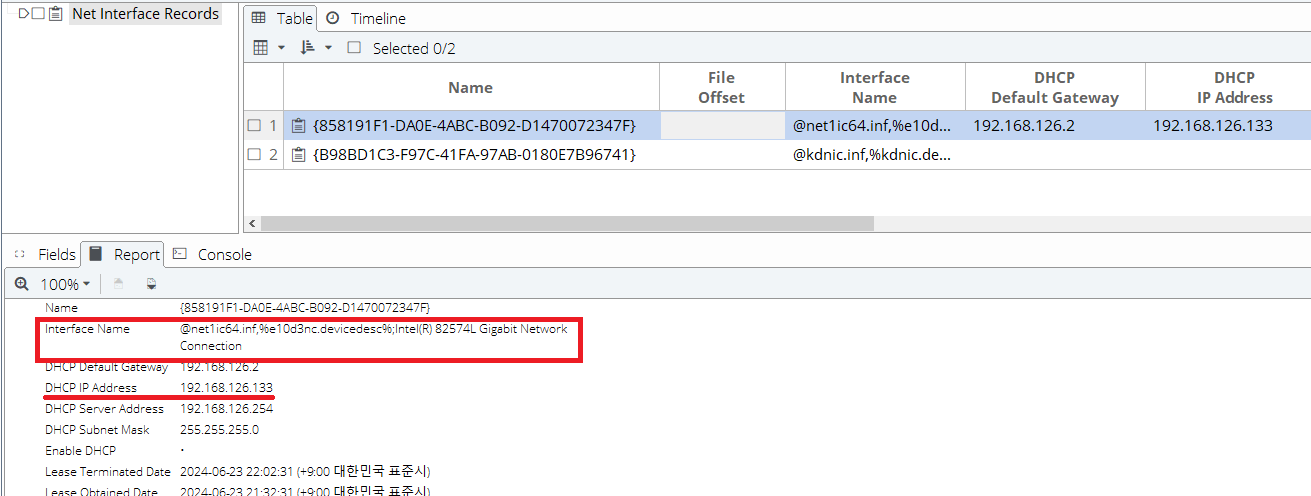Click the clipboard icon of row 1

point(298,126)
